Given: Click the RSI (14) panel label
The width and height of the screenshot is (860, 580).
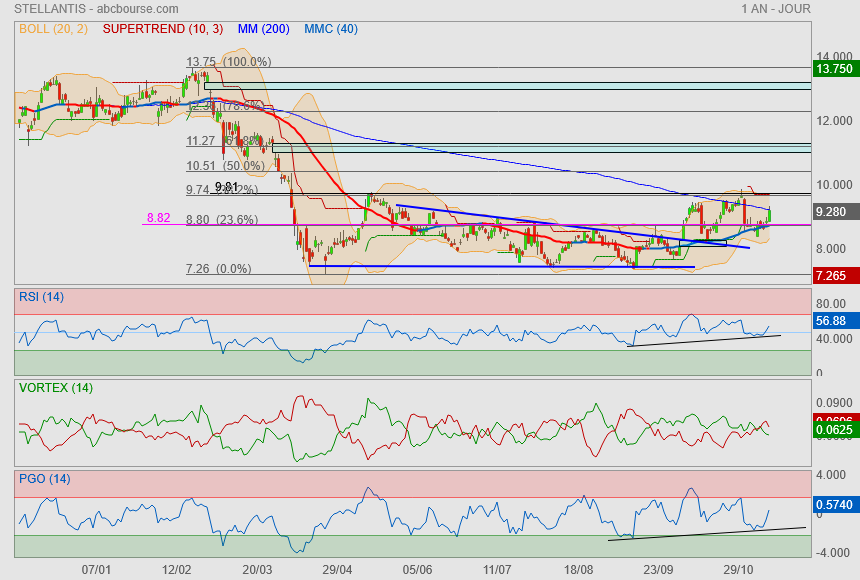Looking at the screenshot, I should [42, 296].
